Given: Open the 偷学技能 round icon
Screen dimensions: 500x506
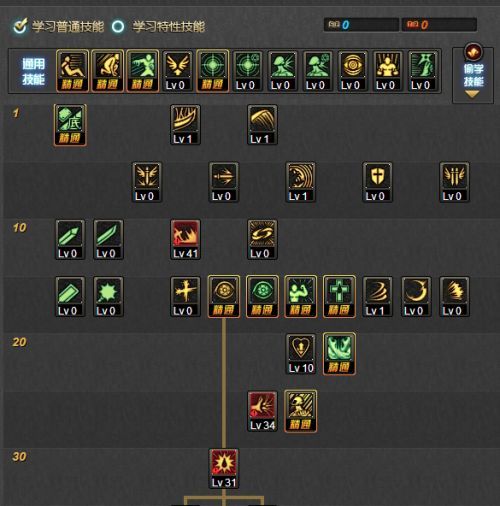Looking at the screenshot, I should (473, 52).
